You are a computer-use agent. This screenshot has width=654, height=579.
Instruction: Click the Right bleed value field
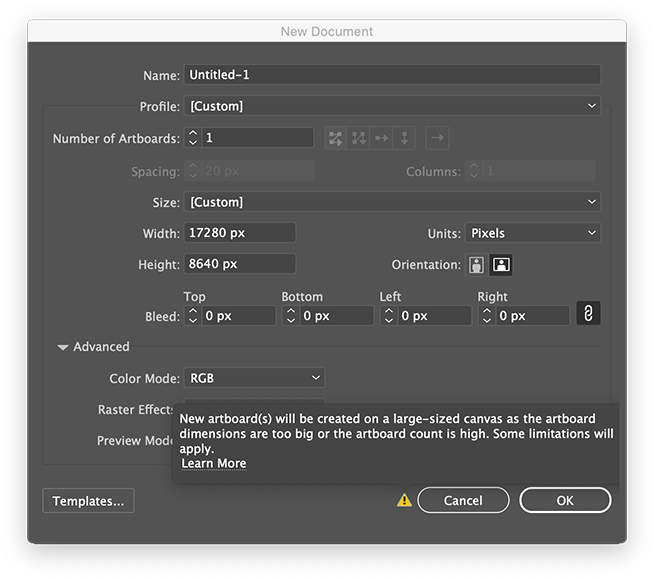coord(532,316)
